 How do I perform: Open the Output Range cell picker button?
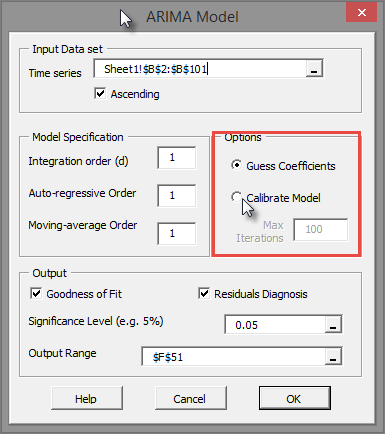coord(333,356)
